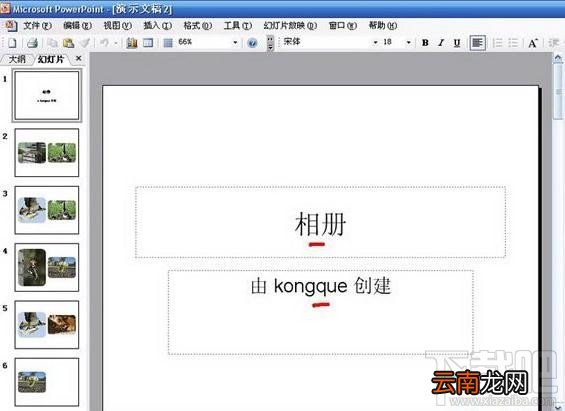Viewport: 565px width, 411px height.
Task: Click the Increase Font Size icon
Action: 533,43
